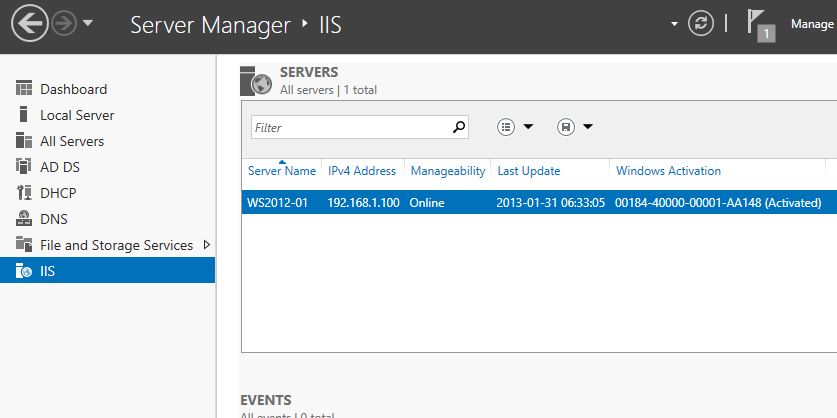Screen dimensions: 837x418
Task: Open the save query dropdown arrow
Action: (588, 127)
